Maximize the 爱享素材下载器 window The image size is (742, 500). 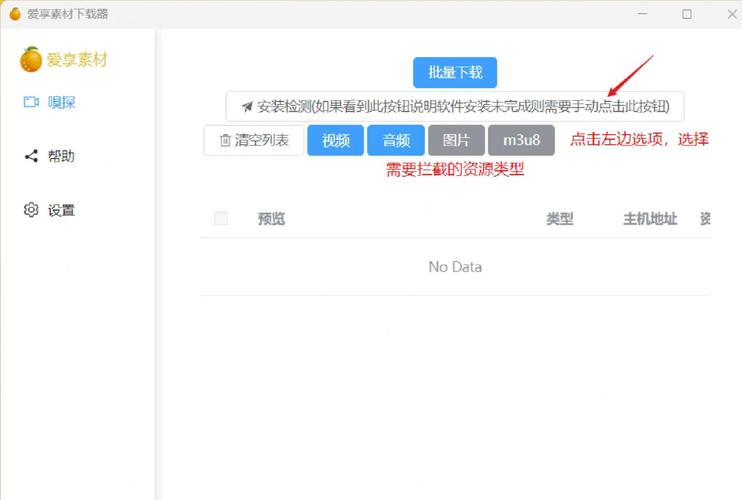(x=687, y=14)
